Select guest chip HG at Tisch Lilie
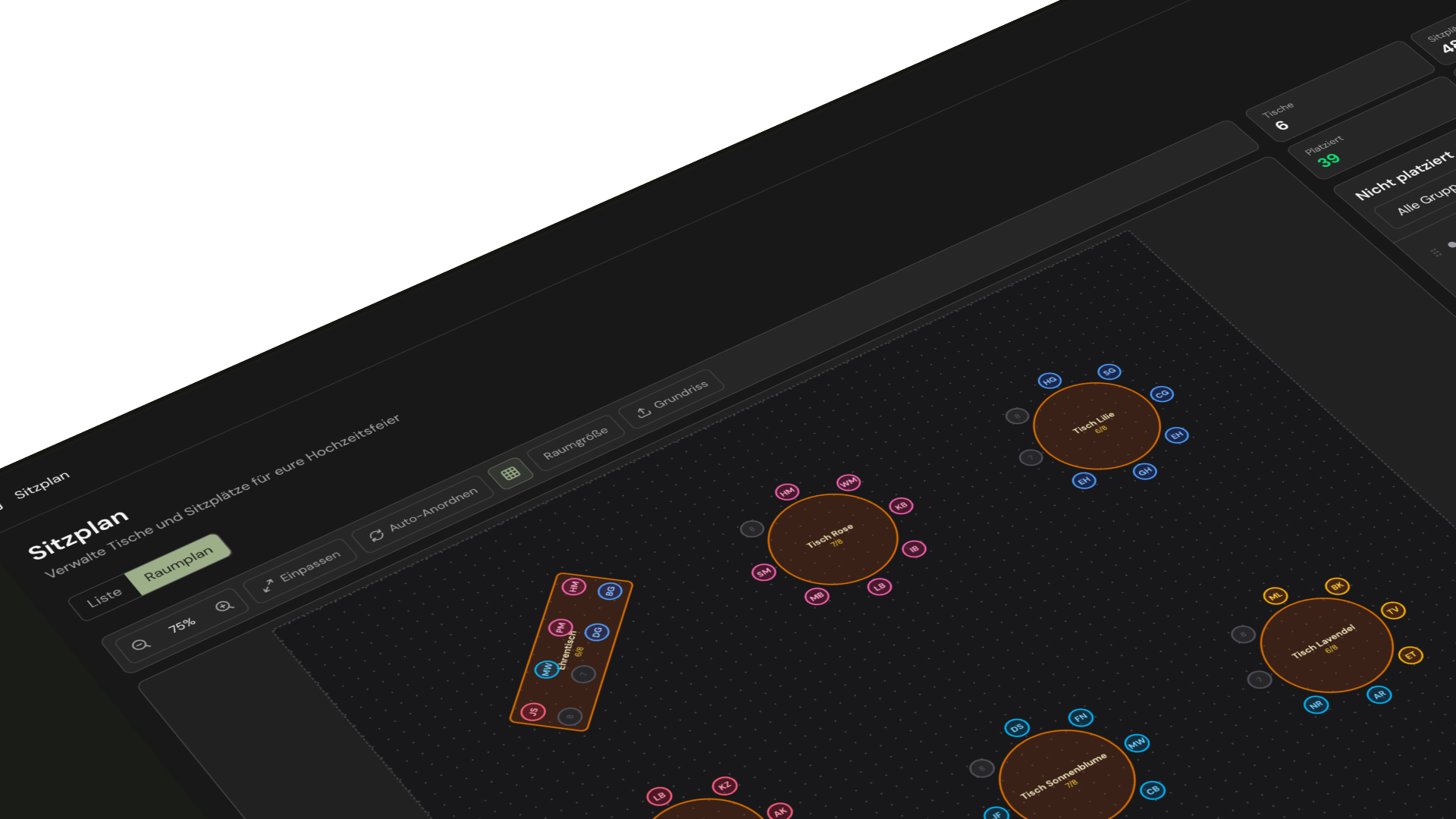The height and width of the screenshot is (819, 1456). (x=1049, y=383)
